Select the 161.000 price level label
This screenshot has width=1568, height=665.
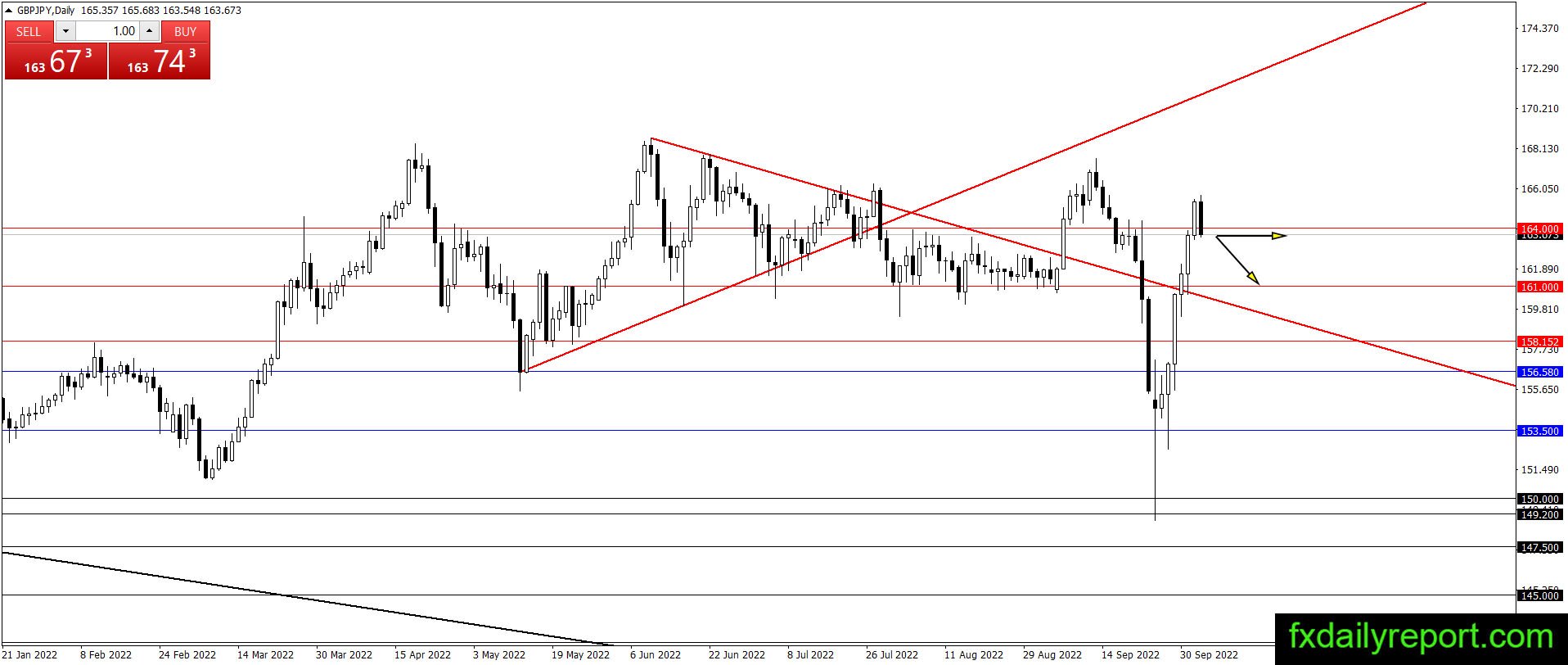pyautogui.click(x=1539, y=287)
